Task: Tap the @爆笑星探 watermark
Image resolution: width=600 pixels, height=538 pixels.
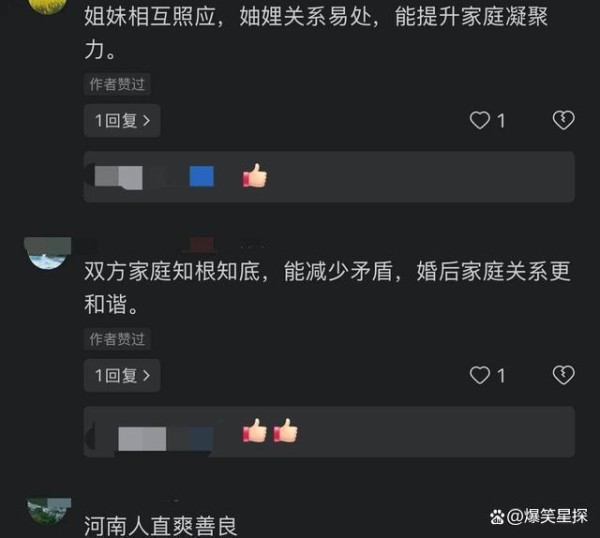Action: coord(539,517)
